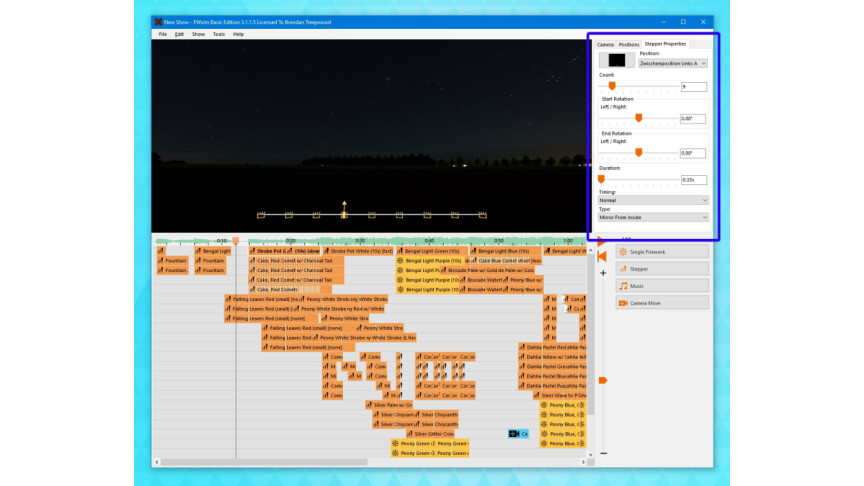Select the Silver Palm stepper clip

coord(388,405)
